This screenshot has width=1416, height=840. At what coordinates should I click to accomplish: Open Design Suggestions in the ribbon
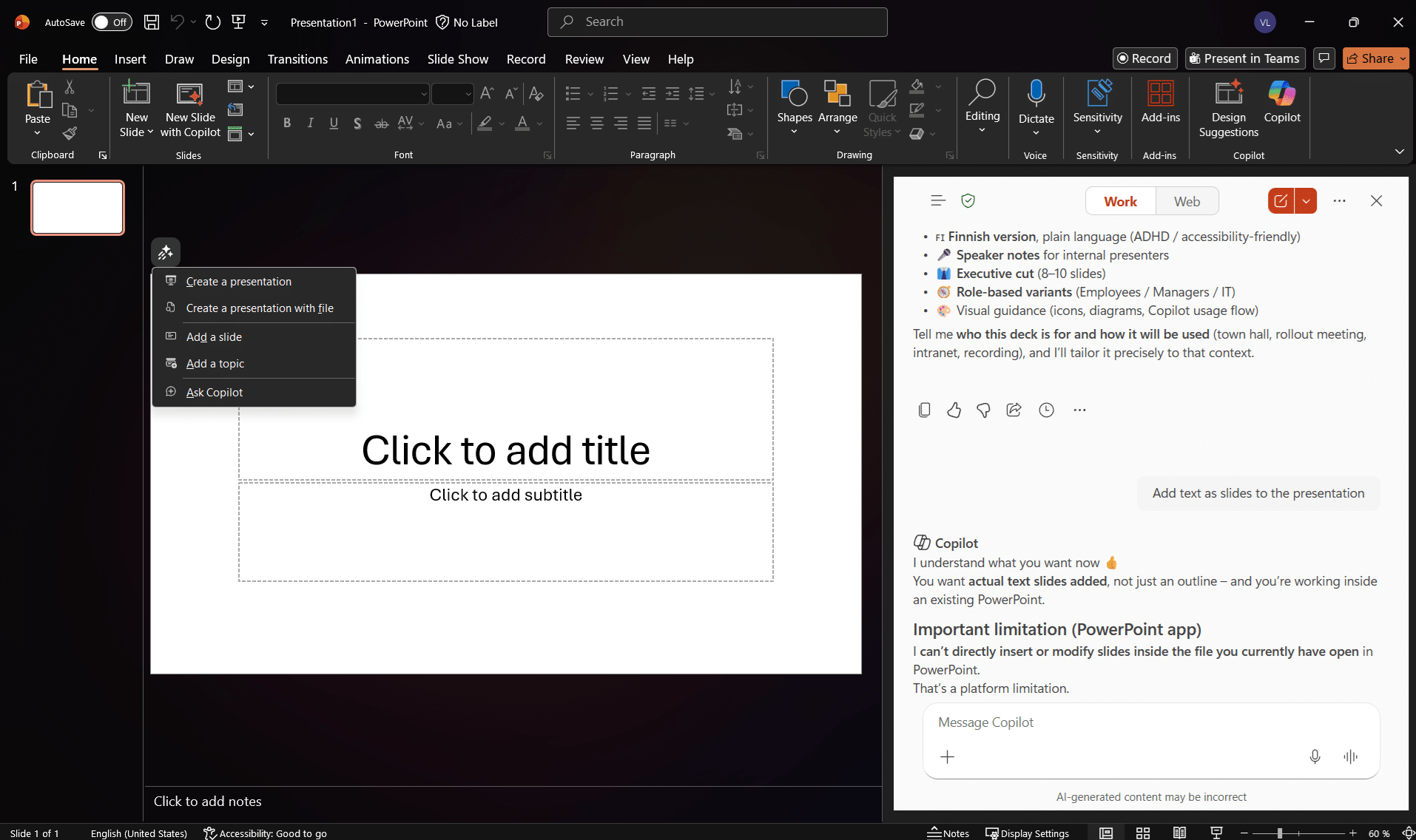point(1228,109)
